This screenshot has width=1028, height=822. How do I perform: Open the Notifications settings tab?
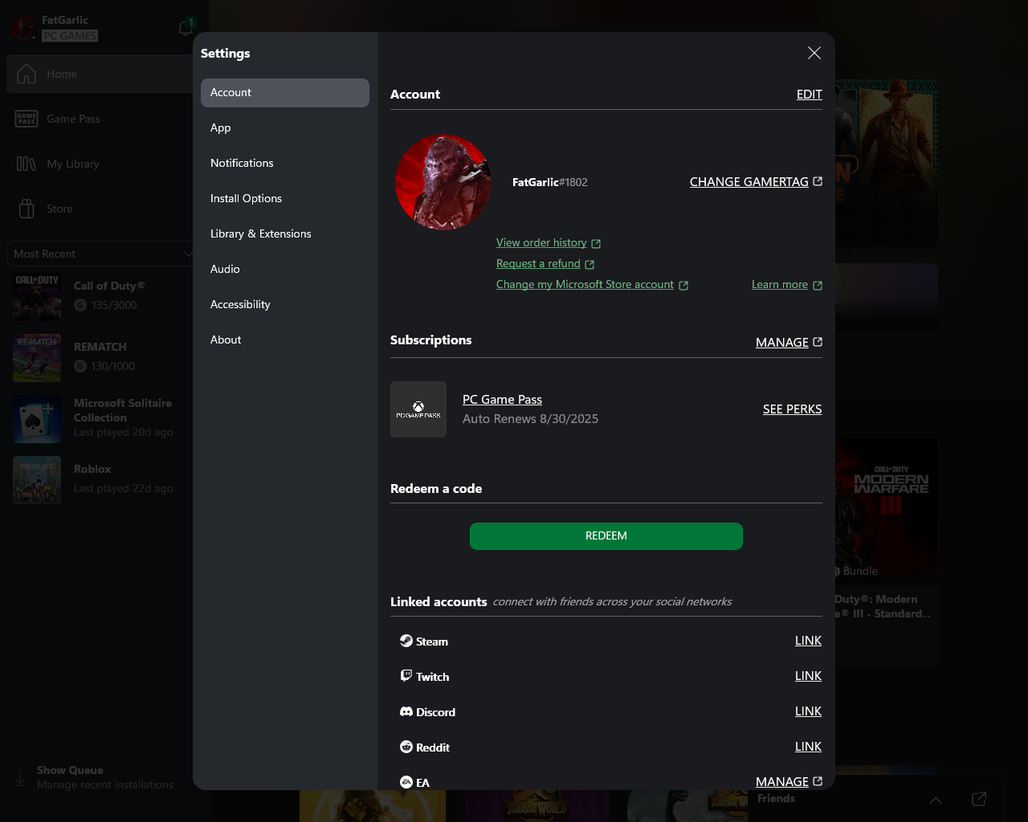click(x=285, y=163)
